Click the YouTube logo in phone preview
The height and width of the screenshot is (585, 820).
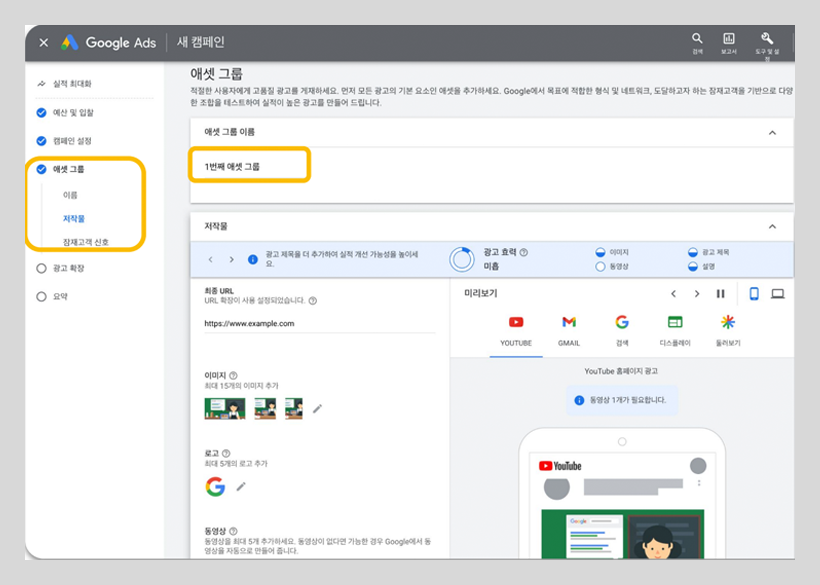(560, 466)
